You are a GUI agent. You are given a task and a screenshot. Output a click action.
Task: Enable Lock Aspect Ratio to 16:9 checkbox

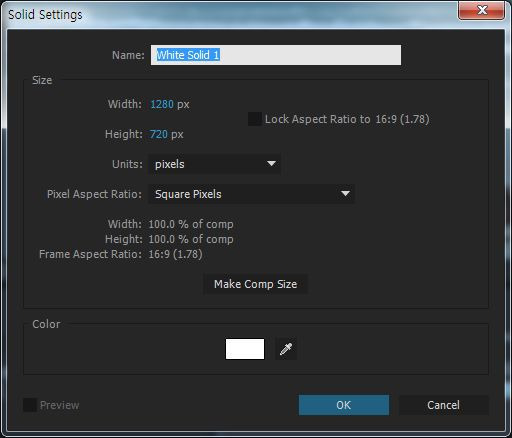coord(255,119)
